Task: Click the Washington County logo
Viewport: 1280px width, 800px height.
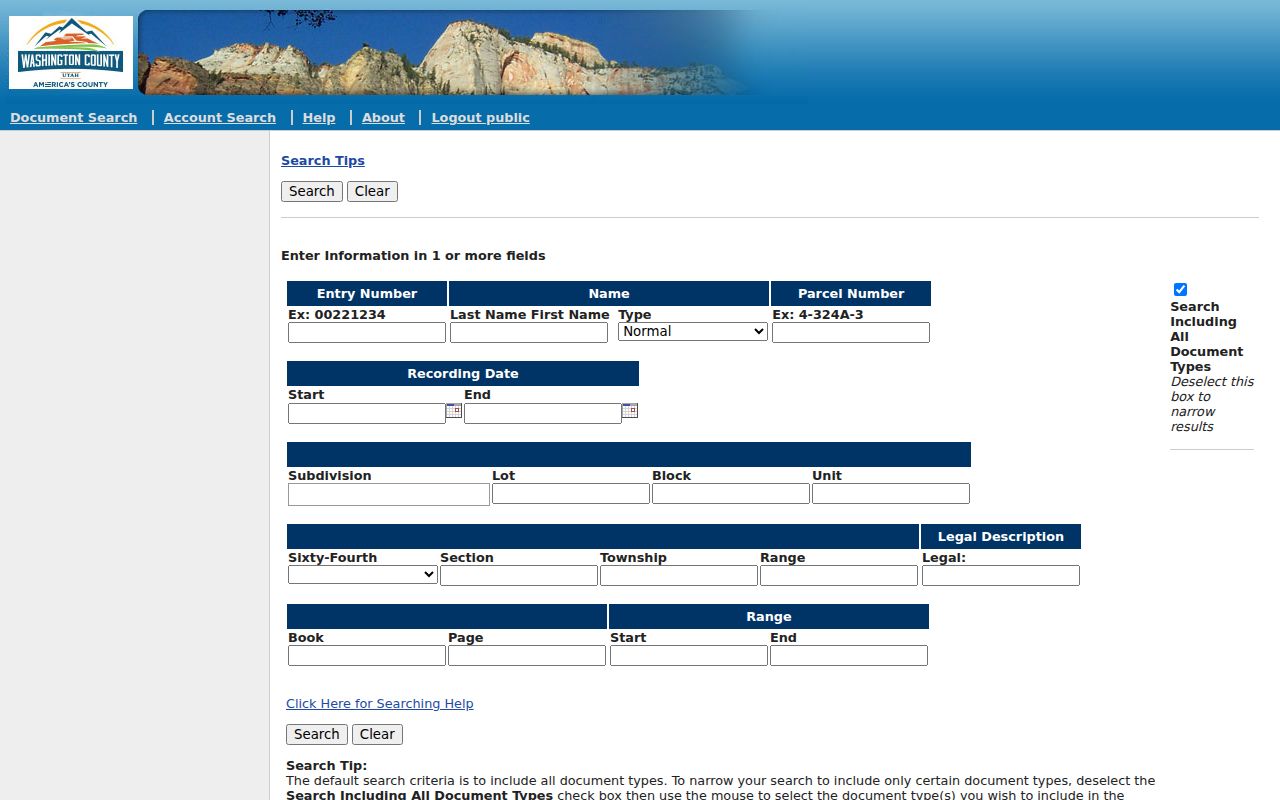Action: pos(71,52)
